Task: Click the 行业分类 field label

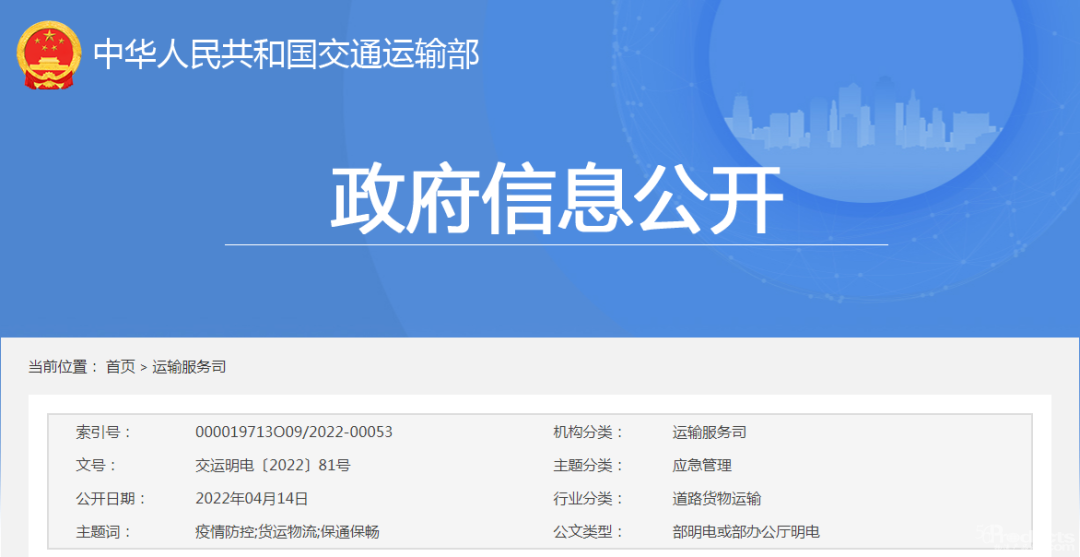Action: 588,498
